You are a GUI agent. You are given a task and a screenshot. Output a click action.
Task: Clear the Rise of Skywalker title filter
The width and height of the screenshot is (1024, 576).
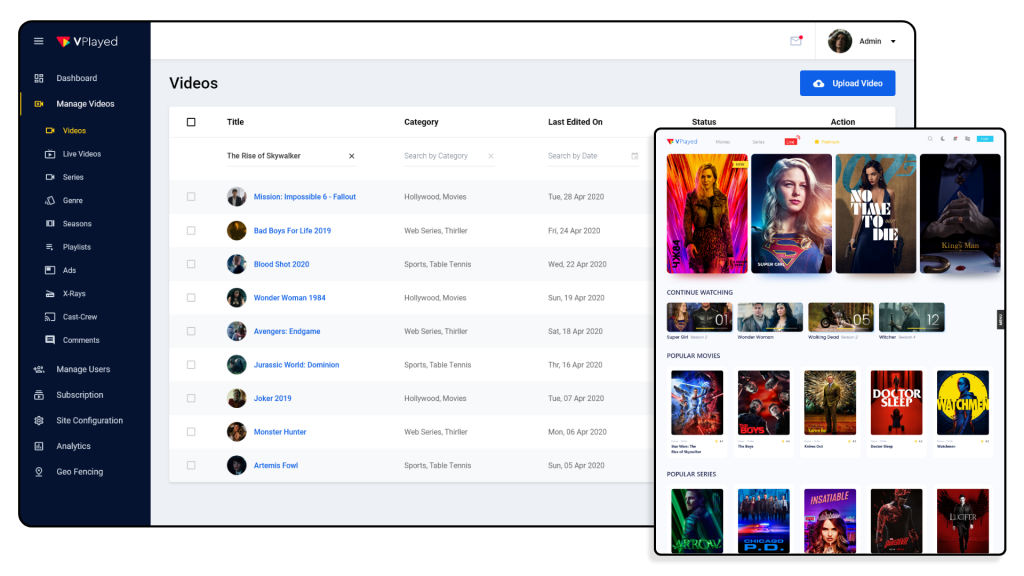tap(350, 156)
